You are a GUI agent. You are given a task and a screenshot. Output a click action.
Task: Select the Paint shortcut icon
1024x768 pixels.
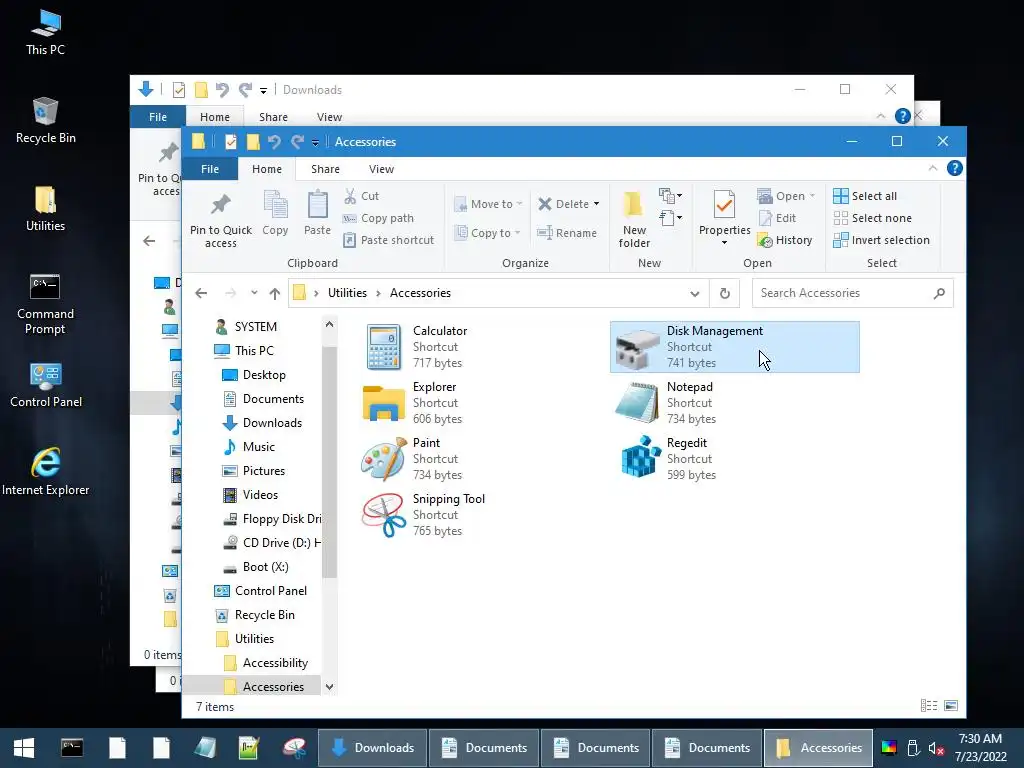pyautogui.click(x=384, y=460)
